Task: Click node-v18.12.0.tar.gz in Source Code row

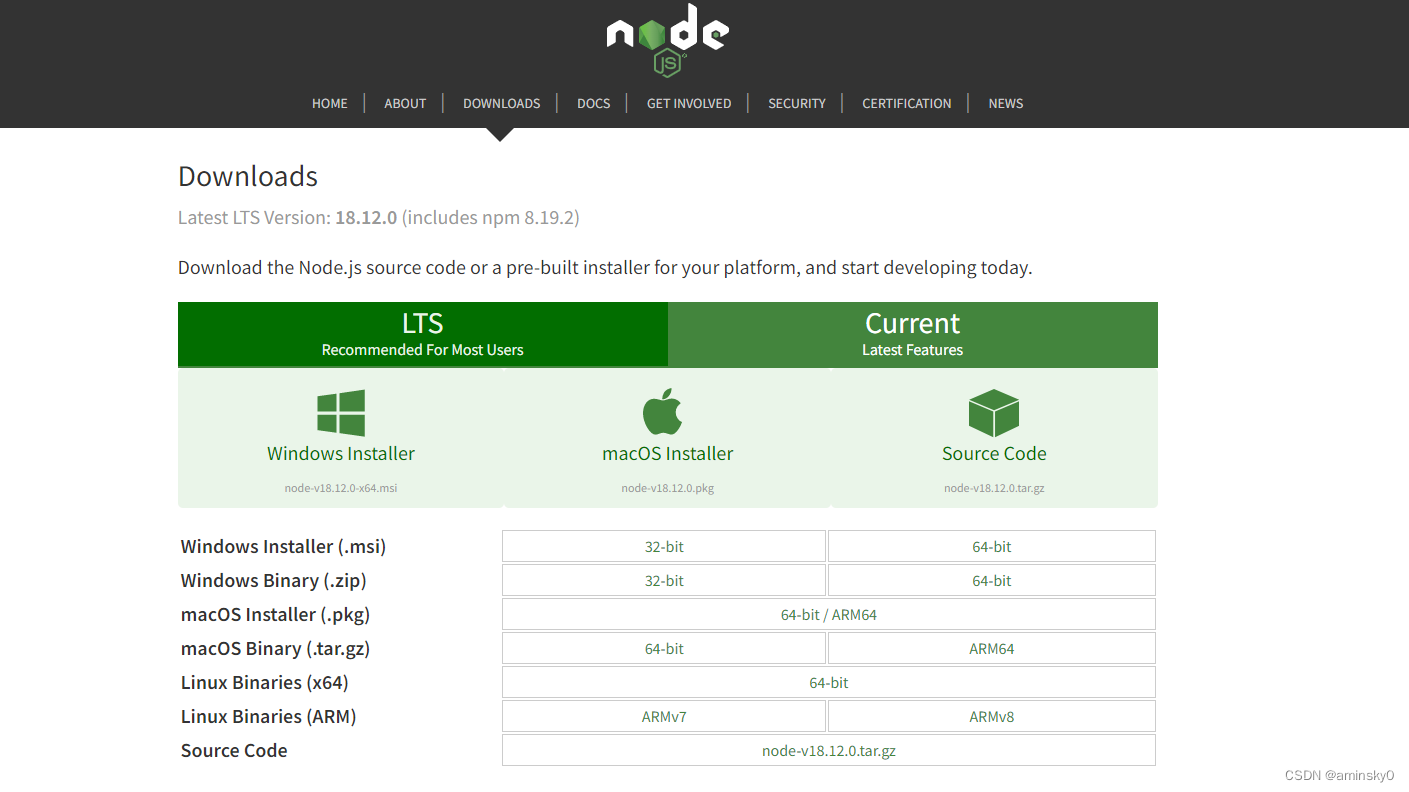Action: pyautogui.click(x=829, y=751)
